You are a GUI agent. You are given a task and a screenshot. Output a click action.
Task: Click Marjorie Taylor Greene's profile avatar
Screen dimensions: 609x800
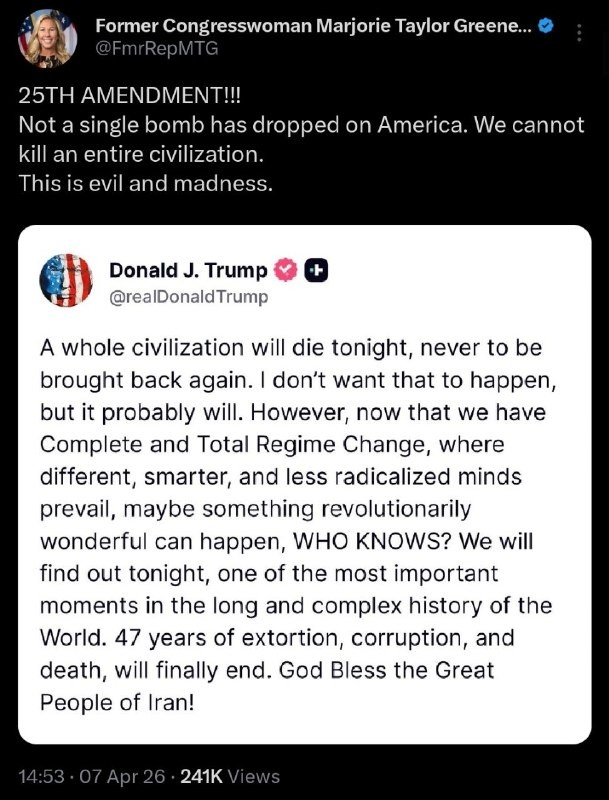tap(47, 37)
